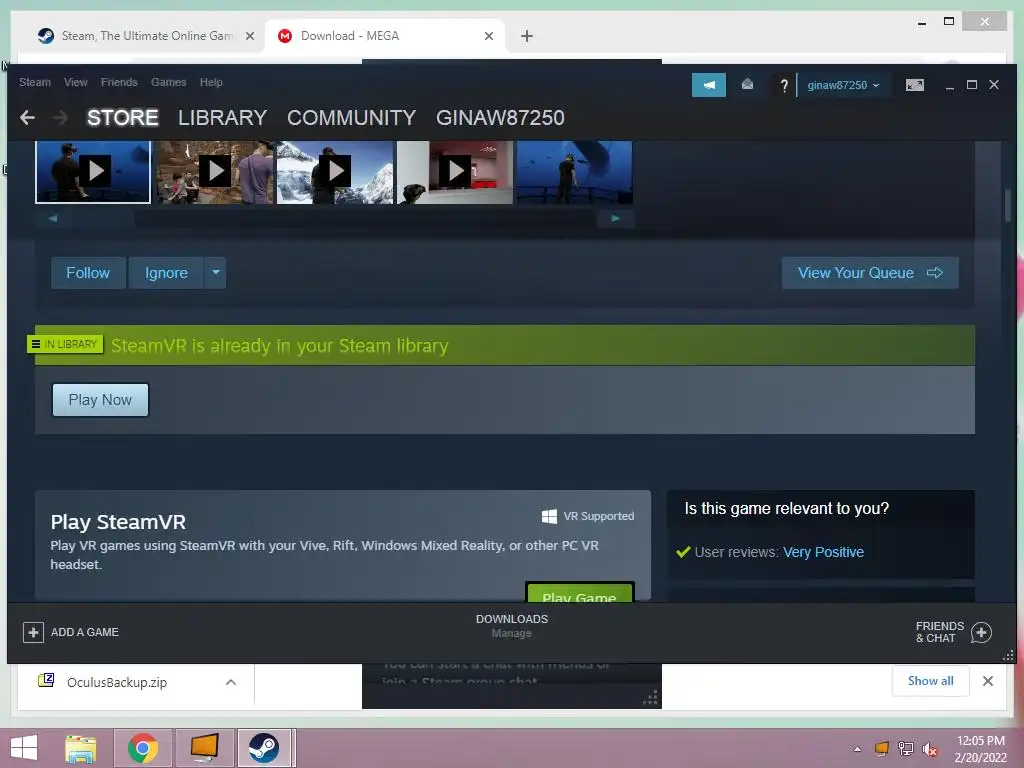Image resolution: width=1024 pixels, height=768 pixels.
Task: Click the Steam forward arrow
Action: (x=60, y=118)
